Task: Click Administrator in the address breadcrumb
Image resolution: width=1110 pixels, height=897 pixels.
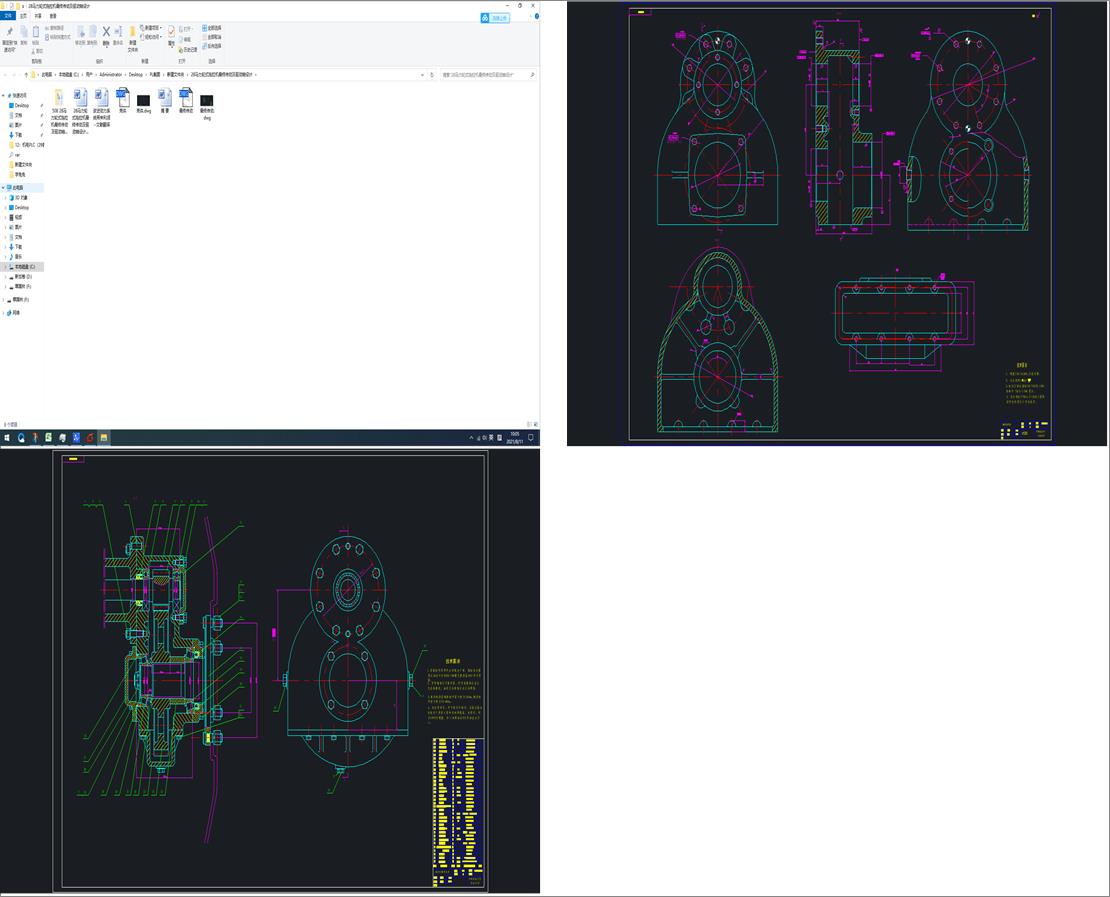Action: (109, 75)
